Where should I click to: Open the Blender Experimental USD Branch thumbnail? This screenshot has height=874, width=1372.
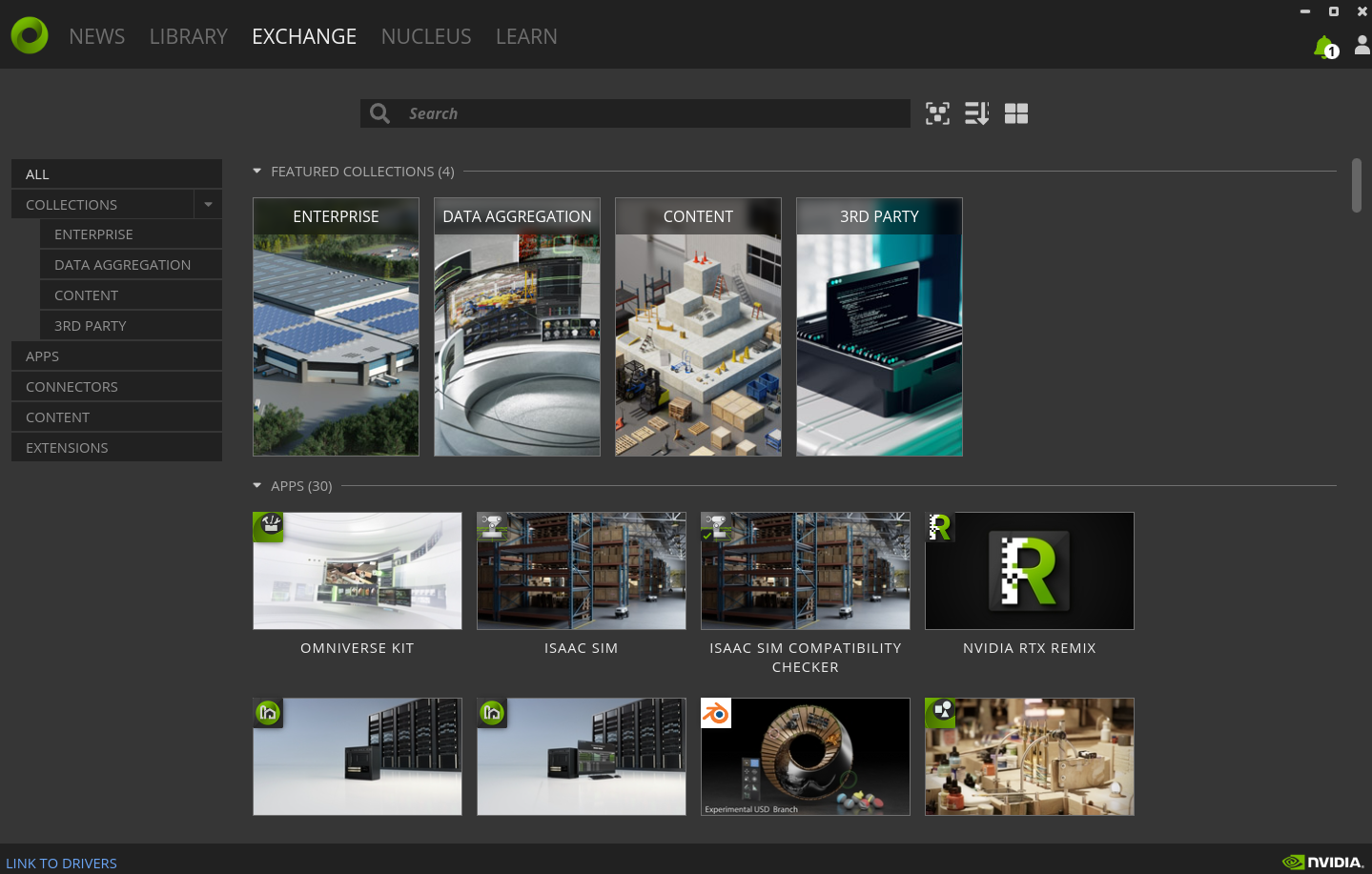(806, 757)
